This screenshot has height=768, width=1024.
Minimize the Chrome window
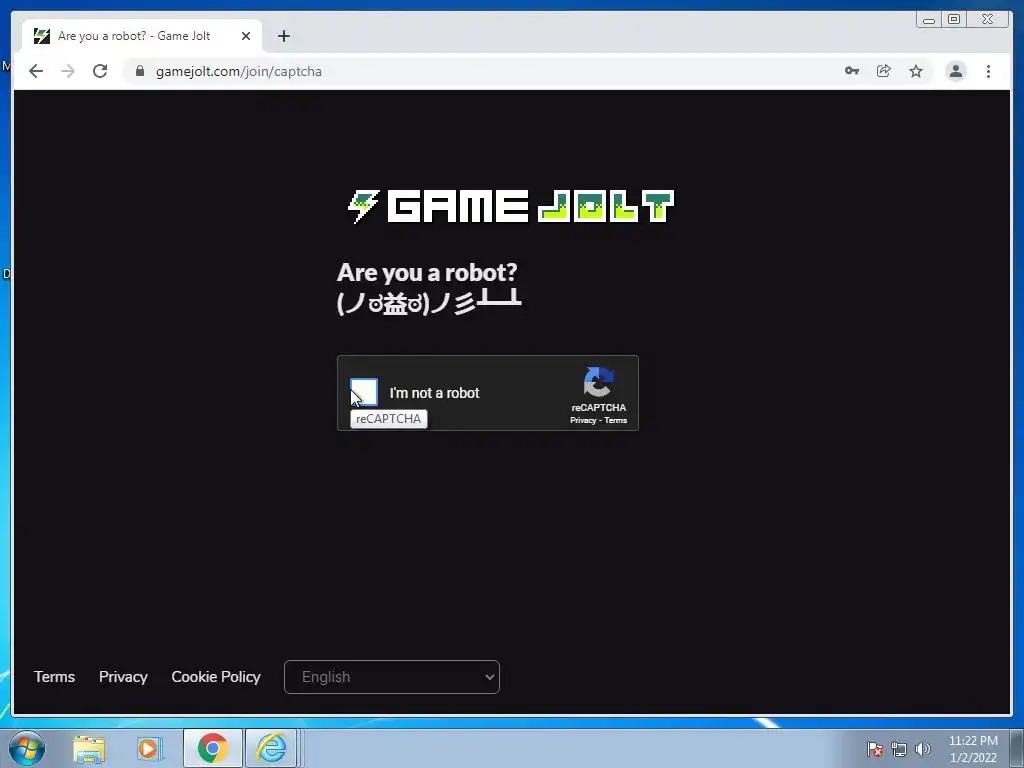click(x=929, y=19)
